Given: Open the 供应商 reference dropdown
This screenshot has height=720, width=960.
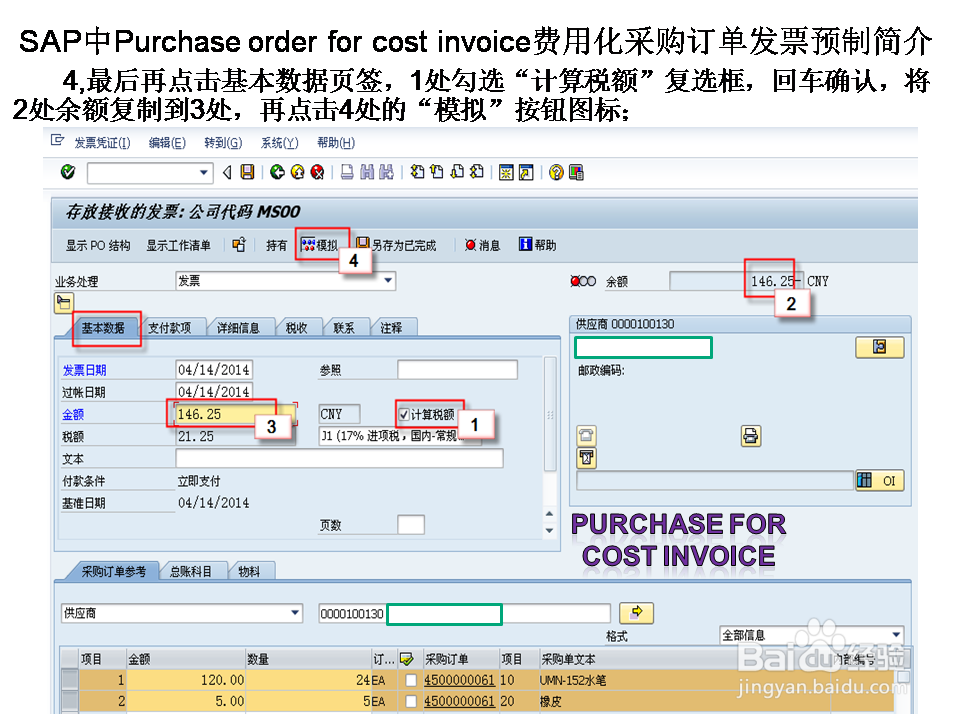Looking at the screenshot, I should point(293,613).
